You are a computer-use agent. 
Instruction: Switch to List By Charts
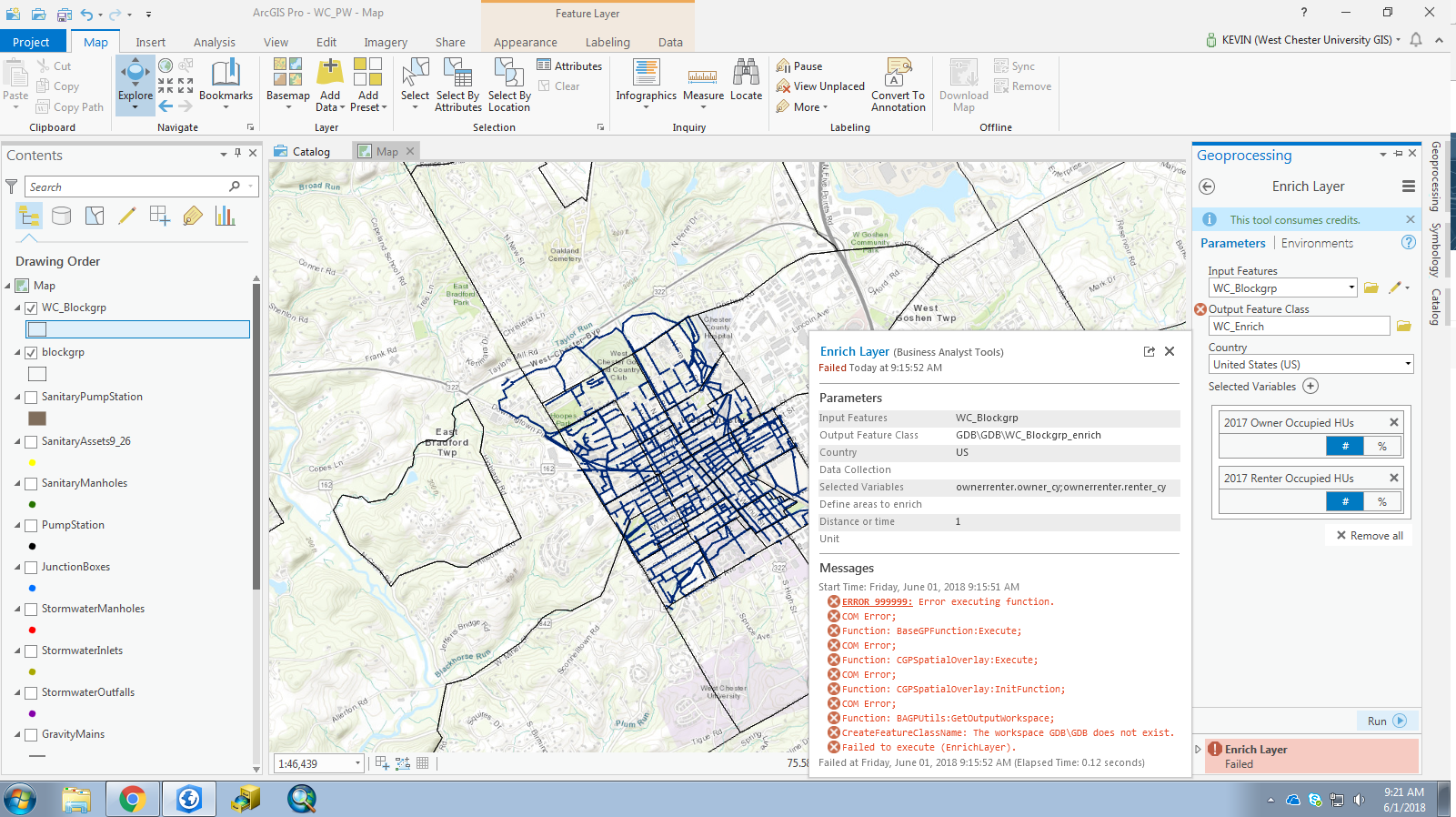(225, 216)
